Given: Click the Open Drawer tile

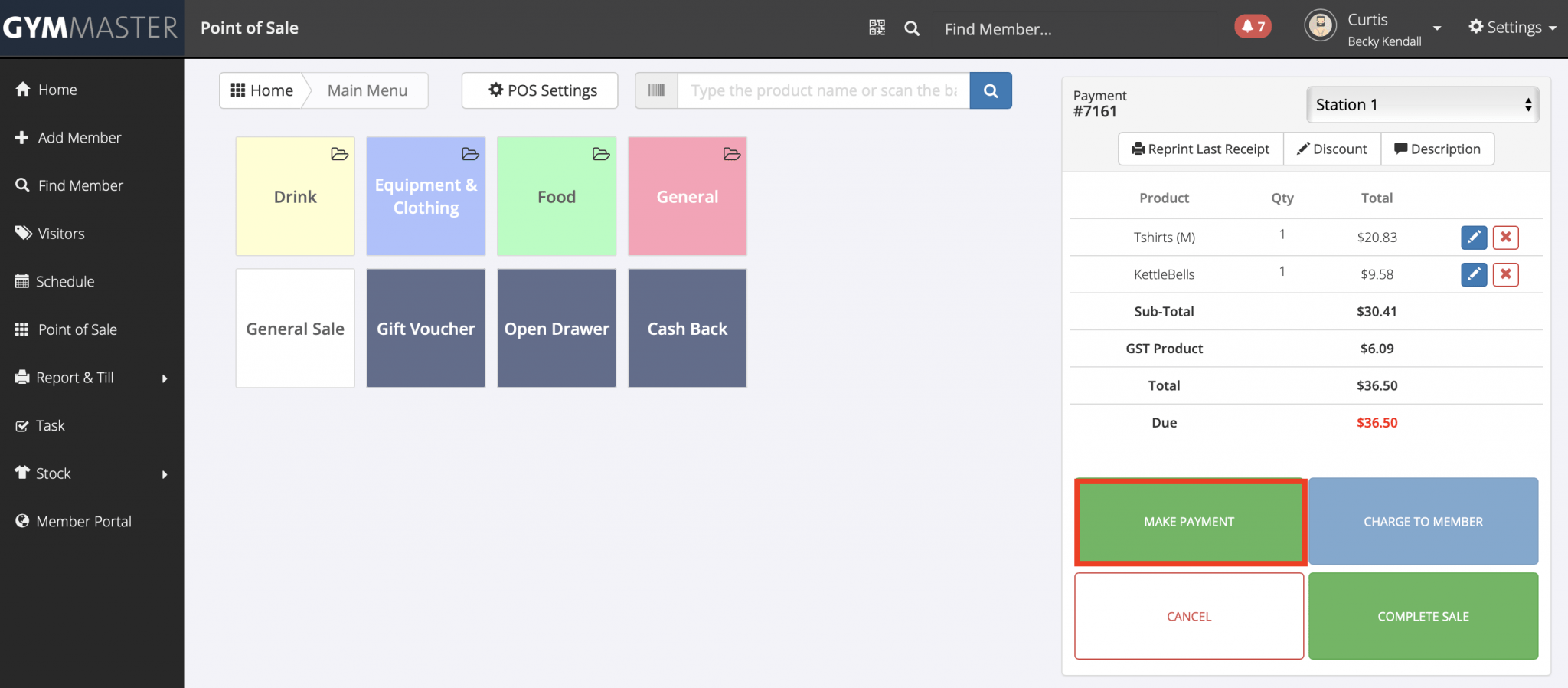Looking at the screenshot, I should click(x=557, y=328).
